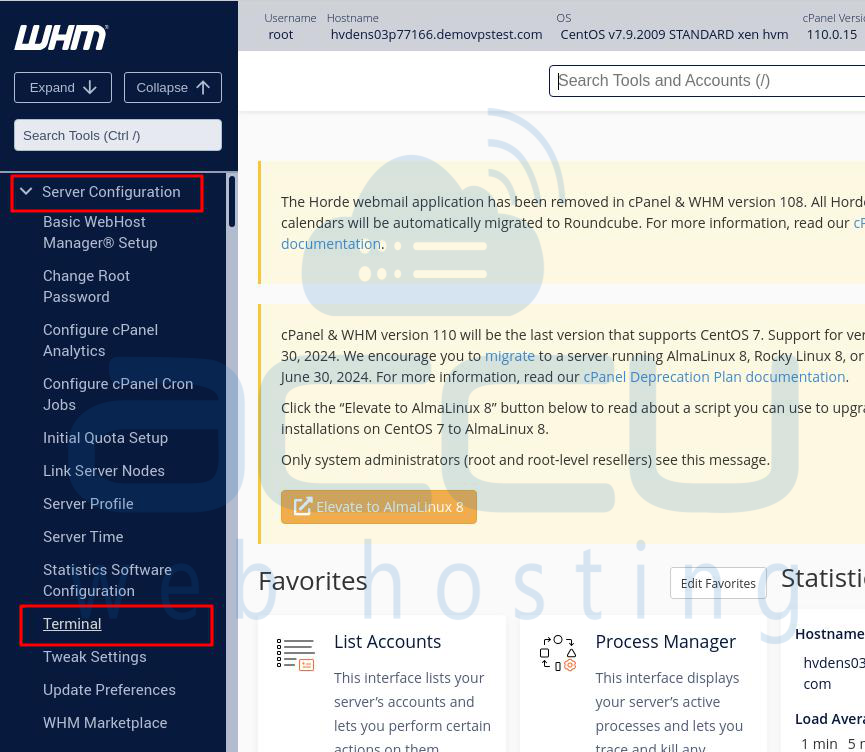Screen dimensions: 865x752
Task: Open the List Accounts icon
Action: [x=295, y=654]
